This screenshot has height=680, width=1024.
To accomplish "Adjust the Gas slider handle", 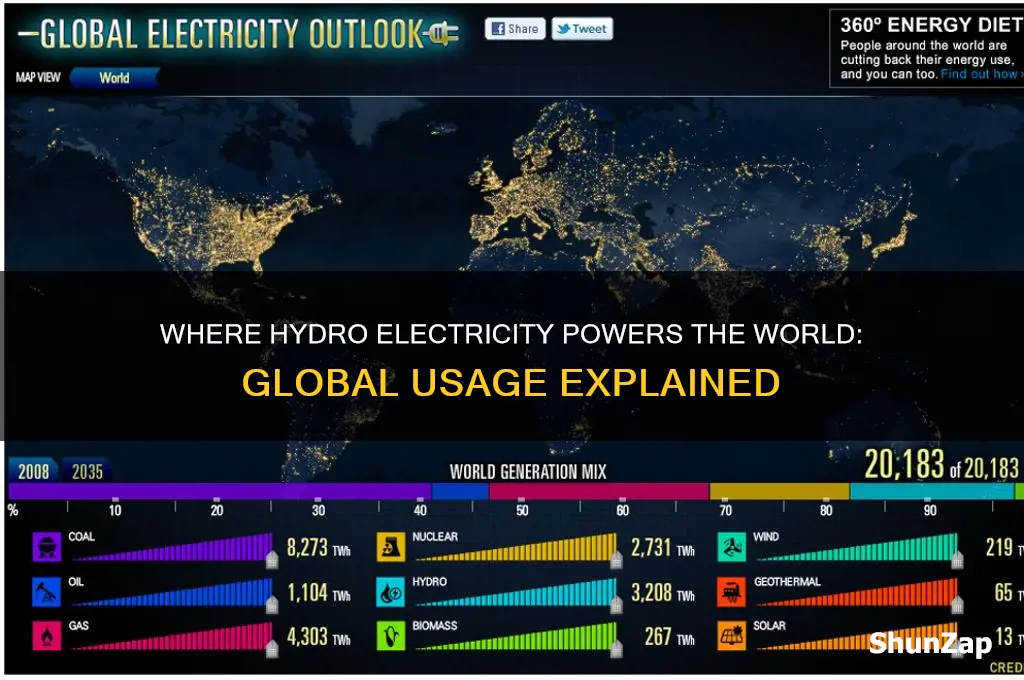I will pyautogui.click(x=272, y=649).
